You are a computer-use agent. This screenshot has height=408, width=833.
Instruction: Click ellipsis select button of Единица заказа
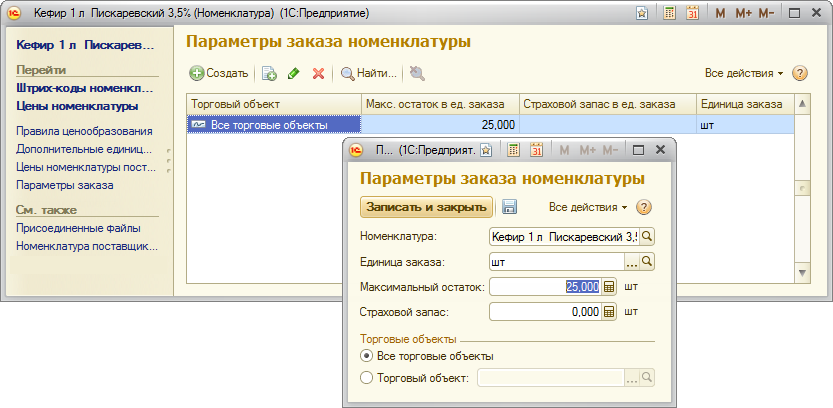[632, 262]
